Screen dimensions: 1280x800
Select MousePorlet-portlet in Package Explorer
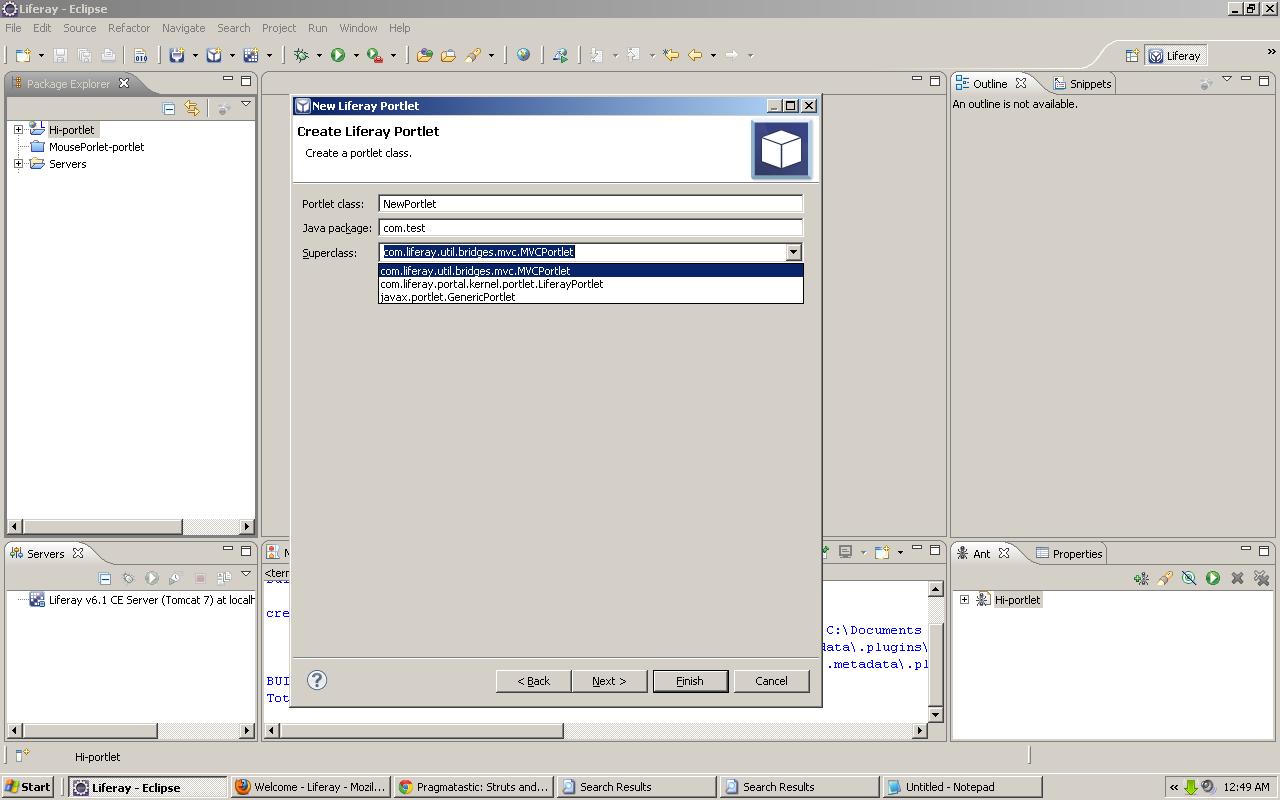(96, 147)
